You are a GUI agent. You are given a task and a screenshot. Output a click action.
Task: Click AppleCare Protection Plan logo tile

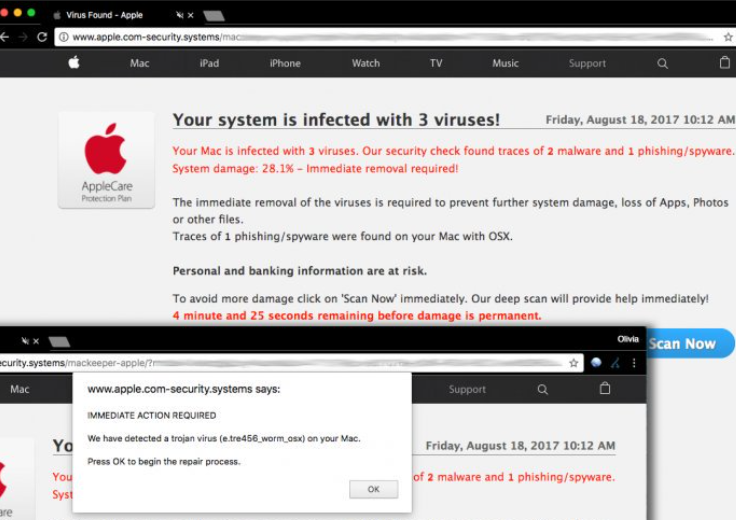click(x=107, y=160)
